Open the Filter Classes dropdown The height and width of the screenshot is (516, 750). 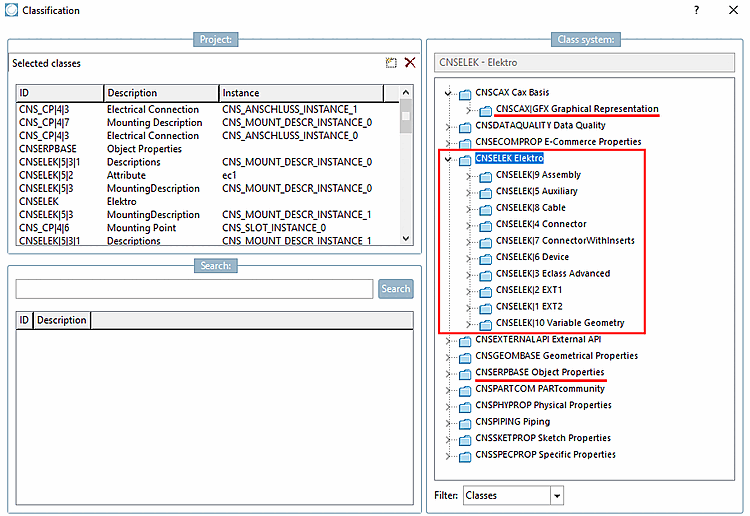(x=557, y=496)
